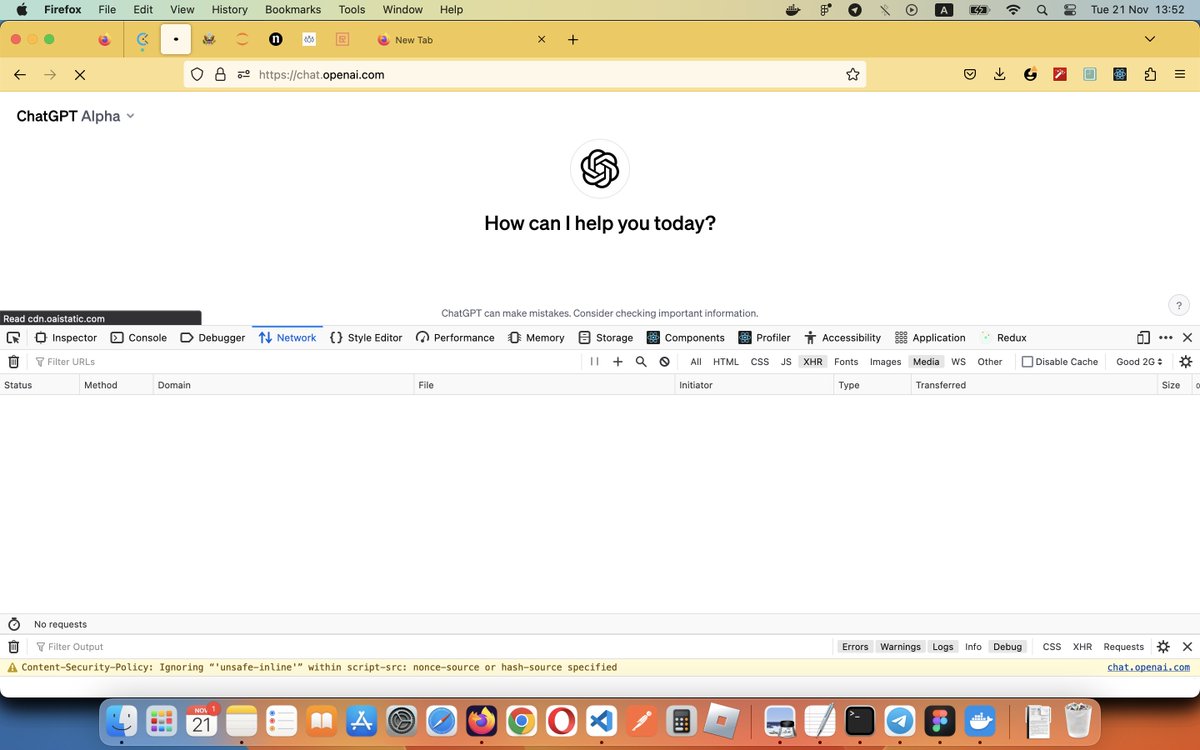
Task: Bookmark this page with the star
Action: (x=852, y=74)
